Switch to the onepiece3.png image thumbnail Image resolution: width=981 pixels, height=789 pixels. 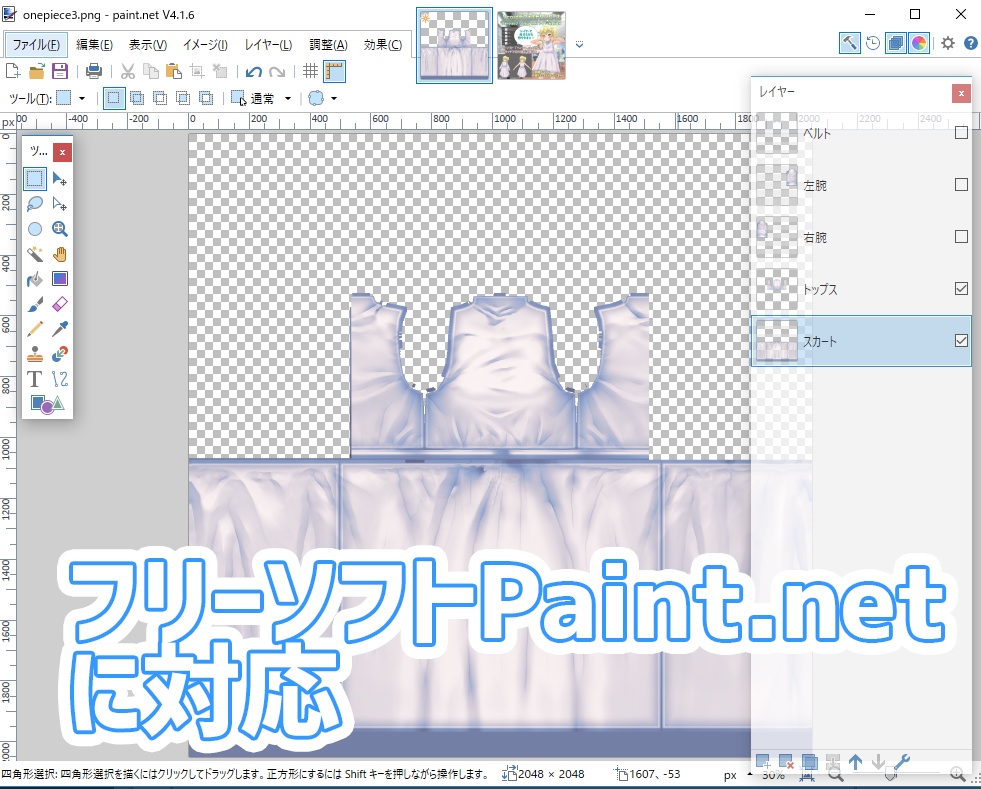454,45
